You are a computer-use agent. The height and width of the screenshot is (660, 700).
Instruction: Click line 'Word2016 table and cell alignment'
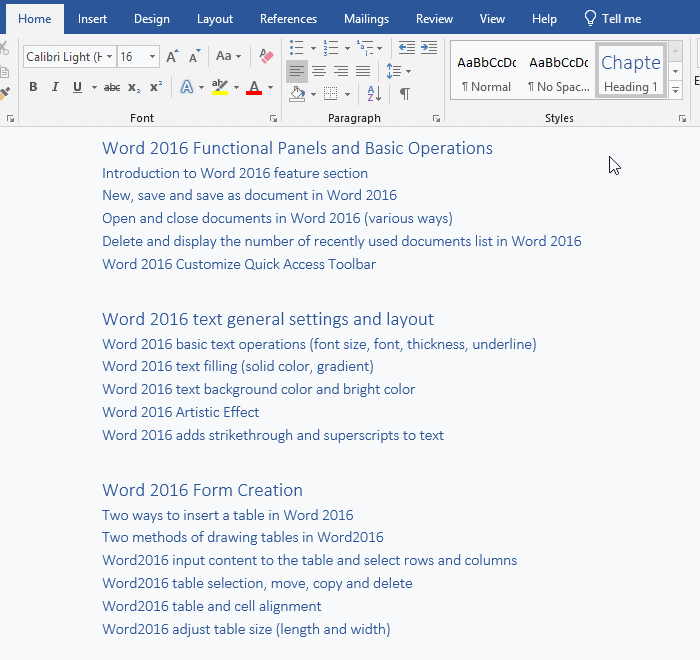click(212, 606)
